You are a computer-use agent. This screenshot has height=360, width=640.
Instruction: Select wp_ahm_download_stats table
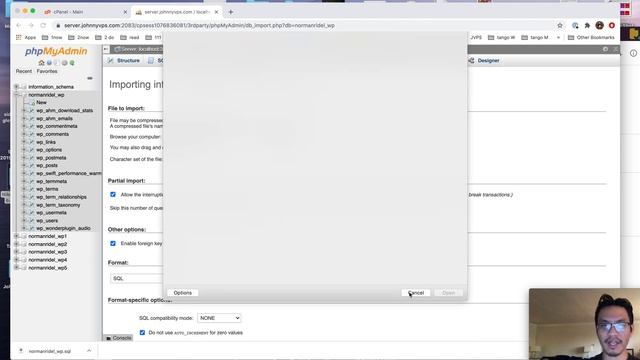[64, 111]
